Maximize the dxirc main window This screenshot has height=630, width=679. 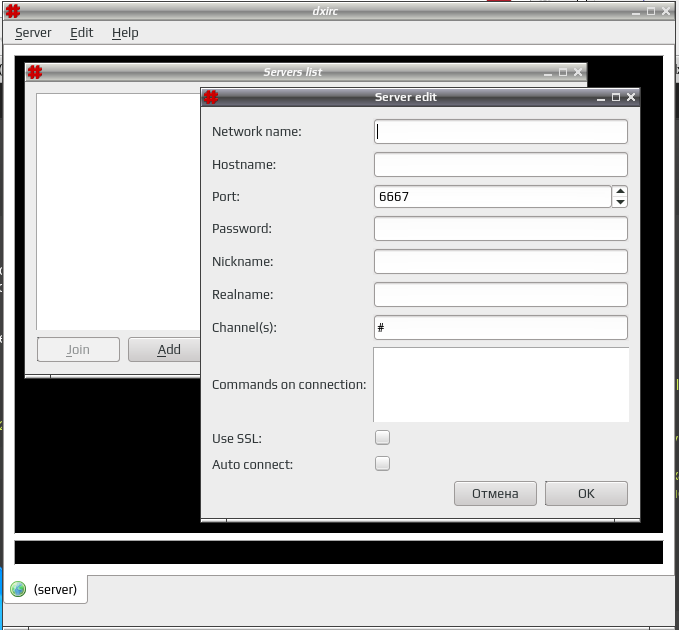[651, 11]
